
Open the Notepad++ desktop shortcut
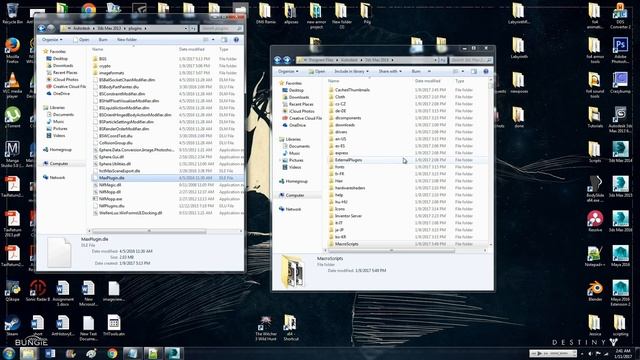[x=595, y=256]
